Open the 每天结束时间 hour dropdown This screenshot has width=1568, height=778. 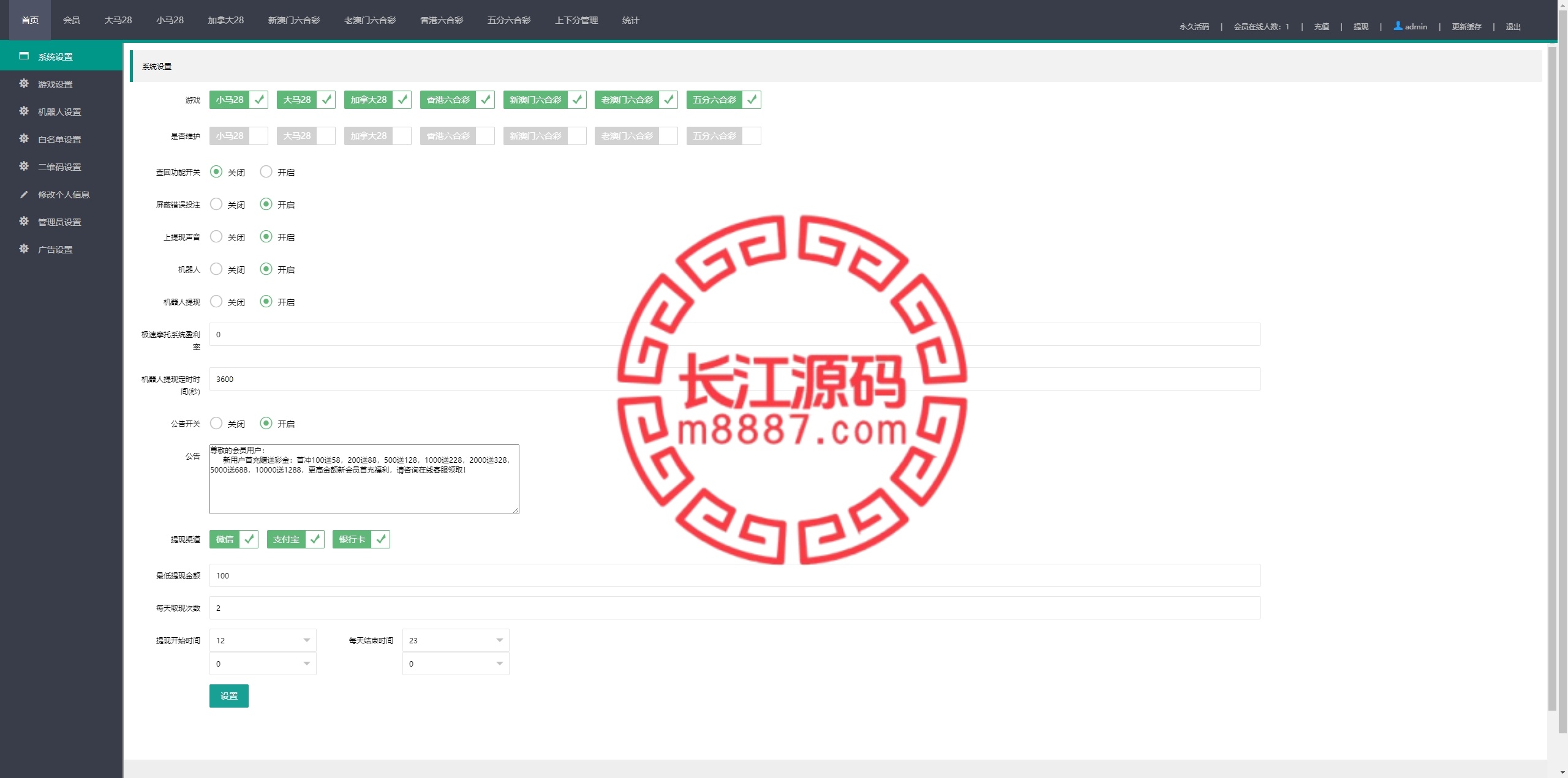point(456,640)
